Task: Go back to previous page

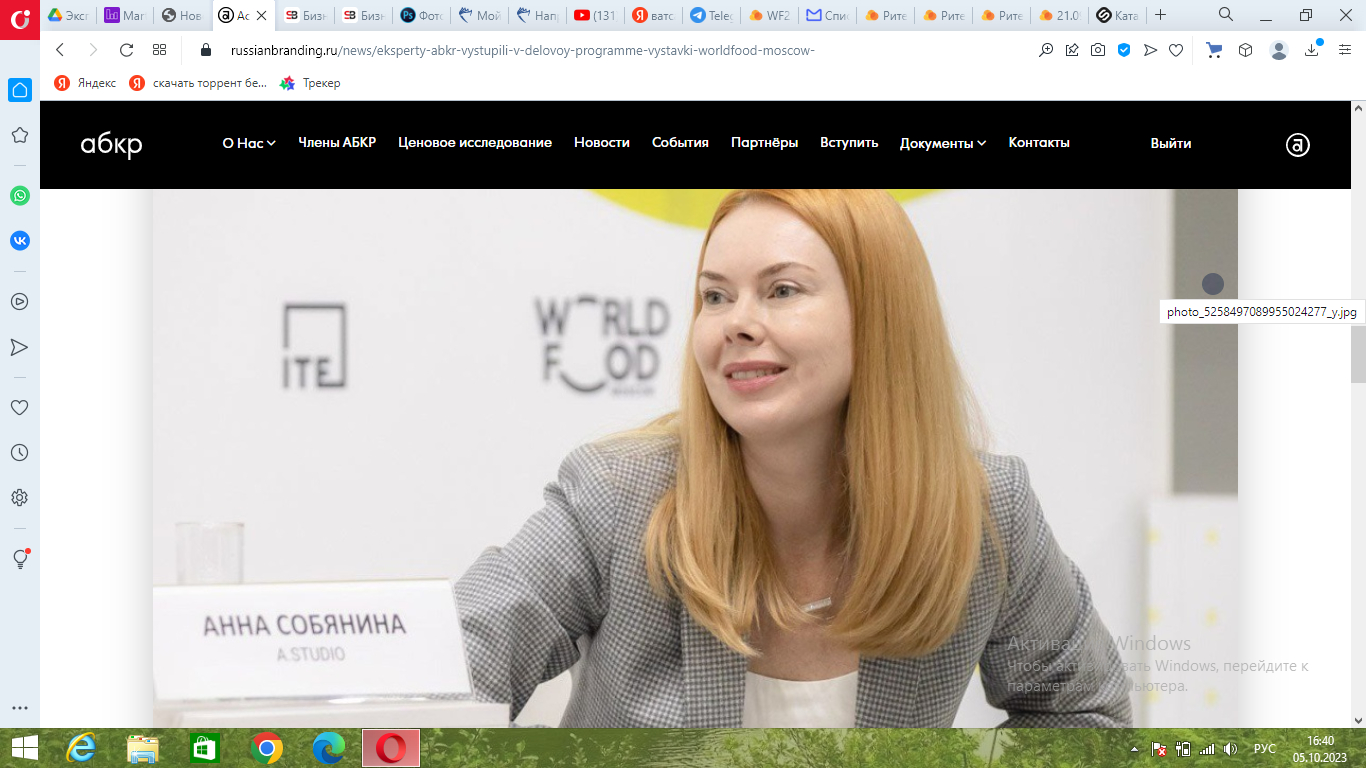Action: point(60,50)
